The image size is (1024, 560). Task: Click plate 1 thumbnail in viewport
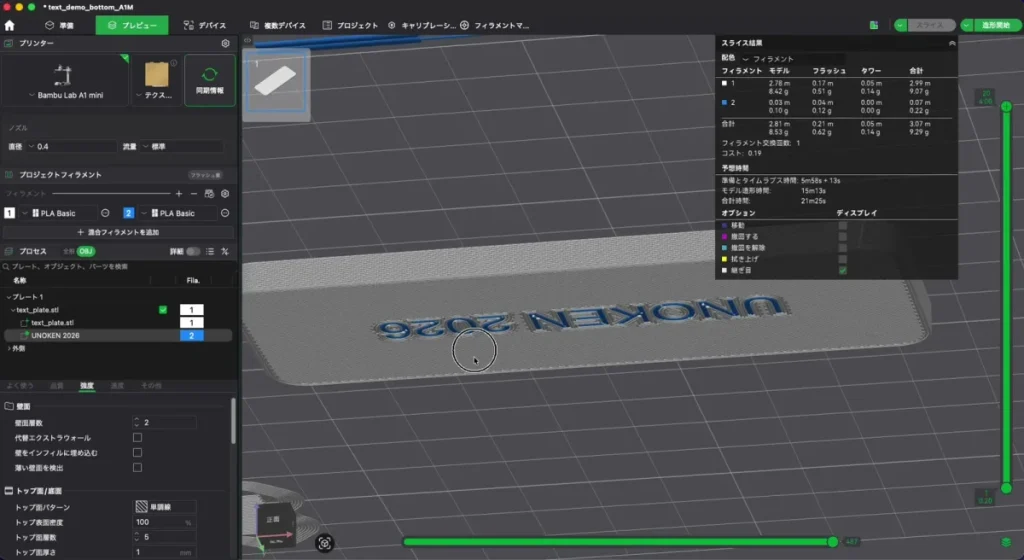pyautogui.click(x=276, y=82)
